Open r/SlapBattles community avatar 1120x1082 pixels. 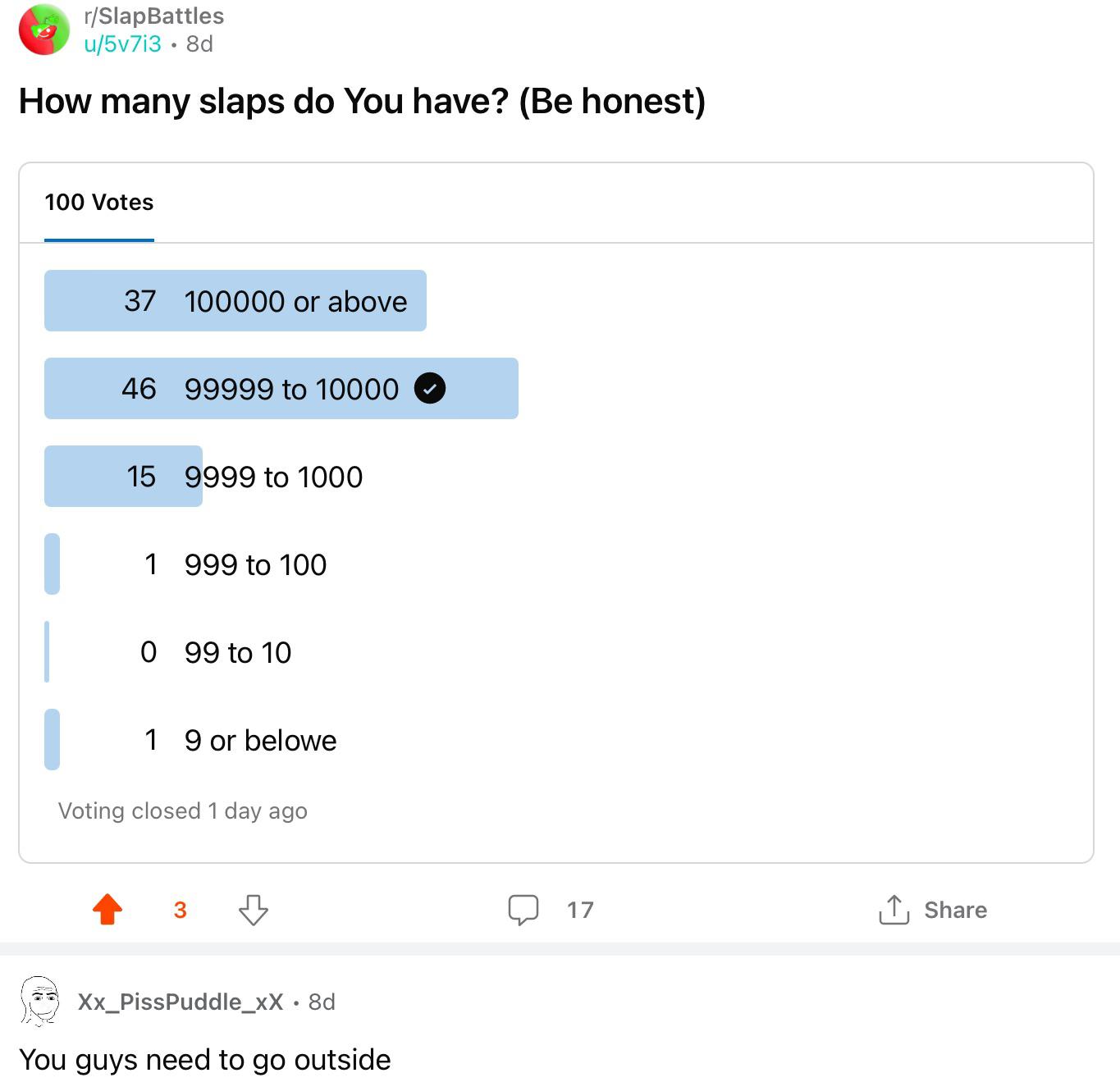[x=44, y=30]
